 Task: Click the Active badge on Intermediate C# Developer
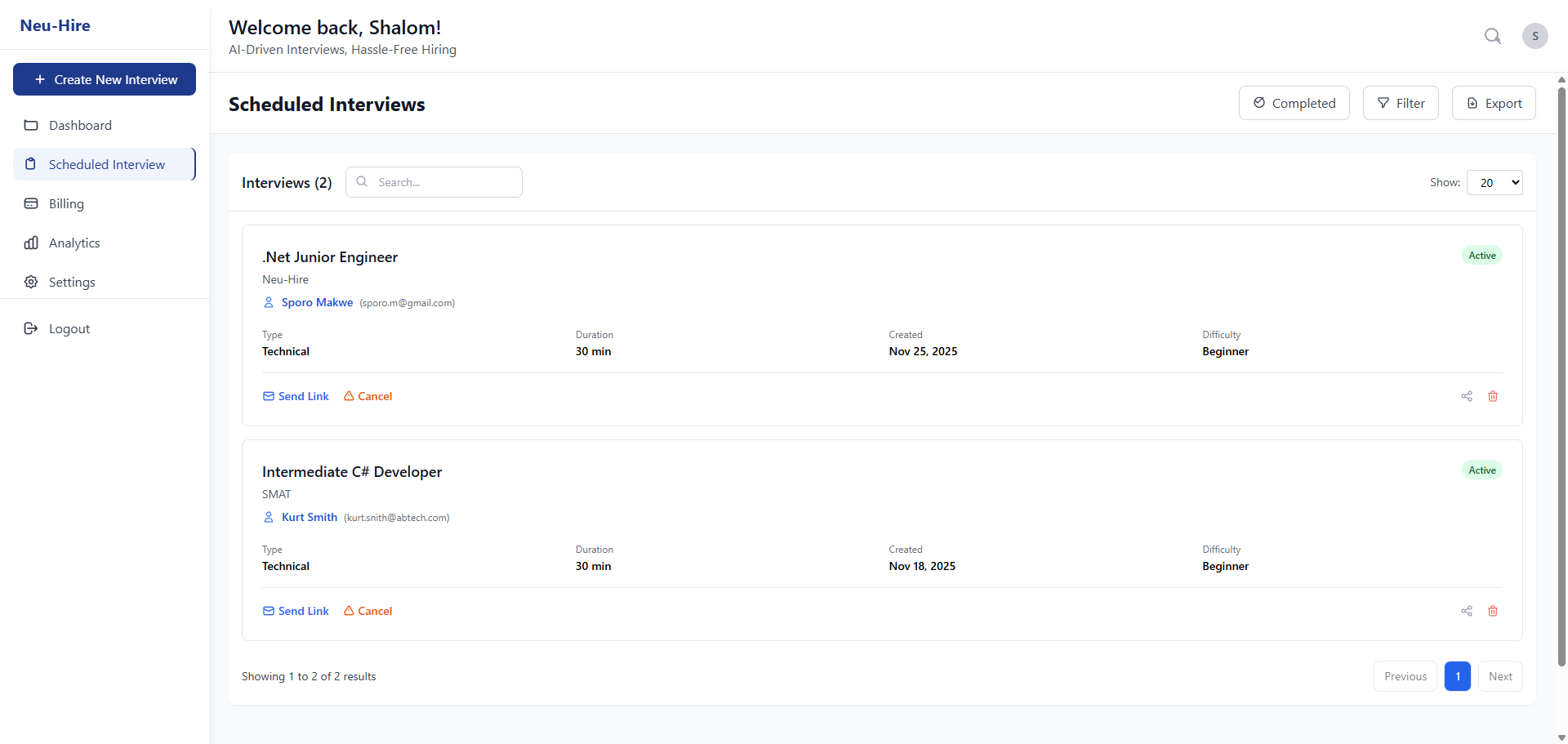coord(1482,470)
